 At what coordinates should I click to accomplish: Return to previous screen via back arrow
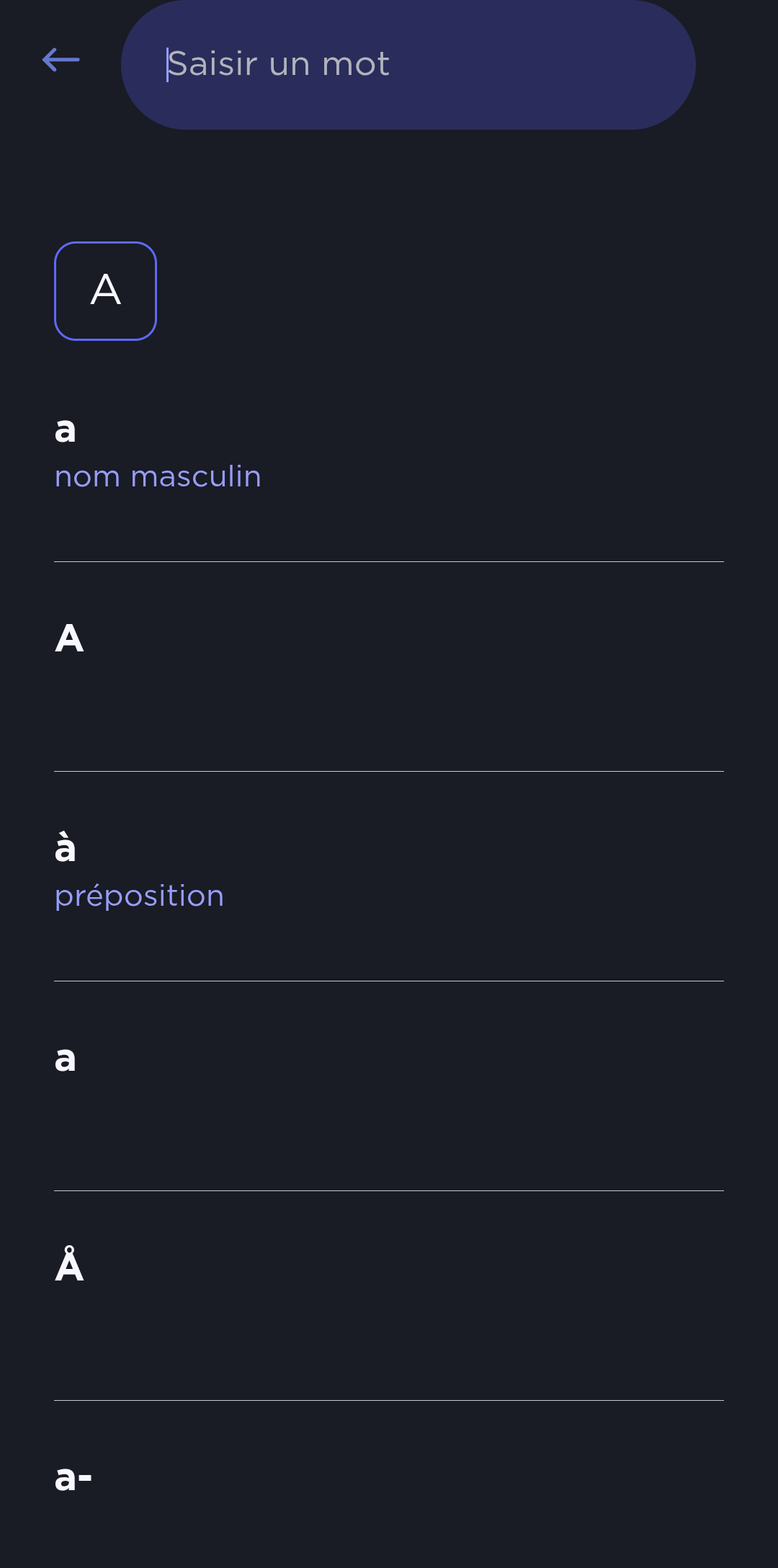point(61,60)
